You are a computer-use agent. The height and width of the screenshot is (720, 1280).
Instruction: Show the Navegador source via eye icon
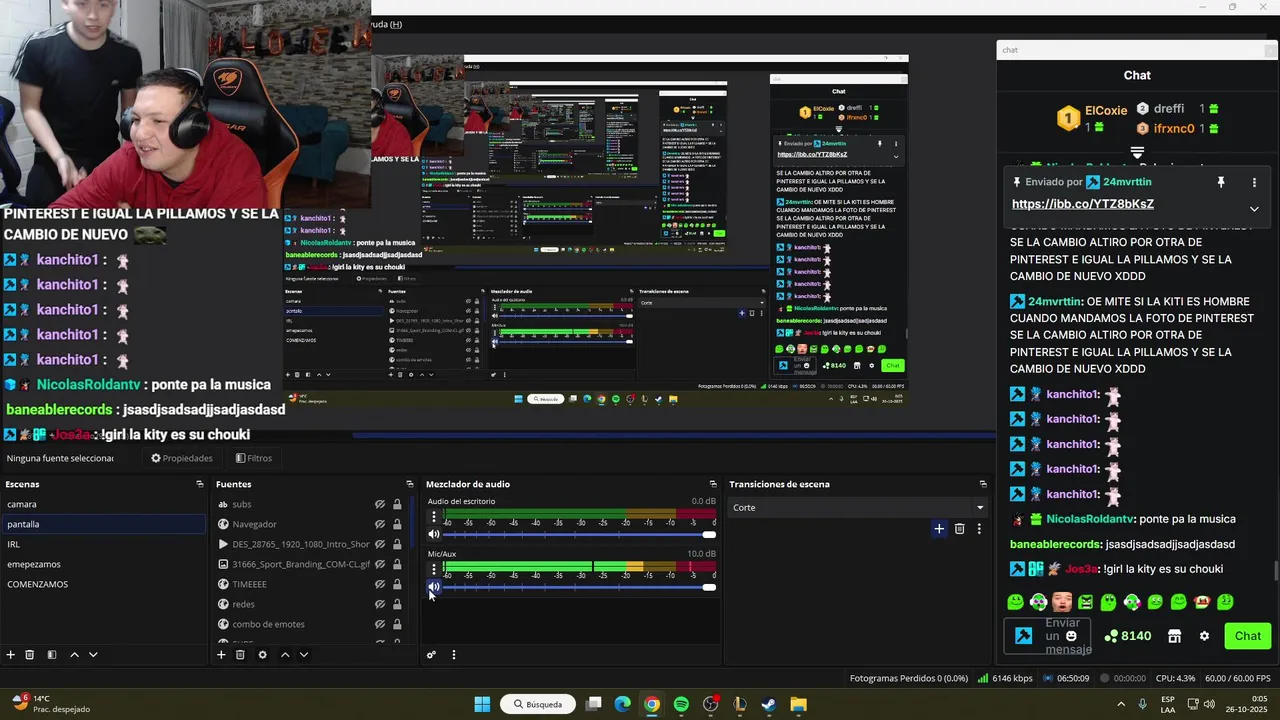click(x=380, y=524)
